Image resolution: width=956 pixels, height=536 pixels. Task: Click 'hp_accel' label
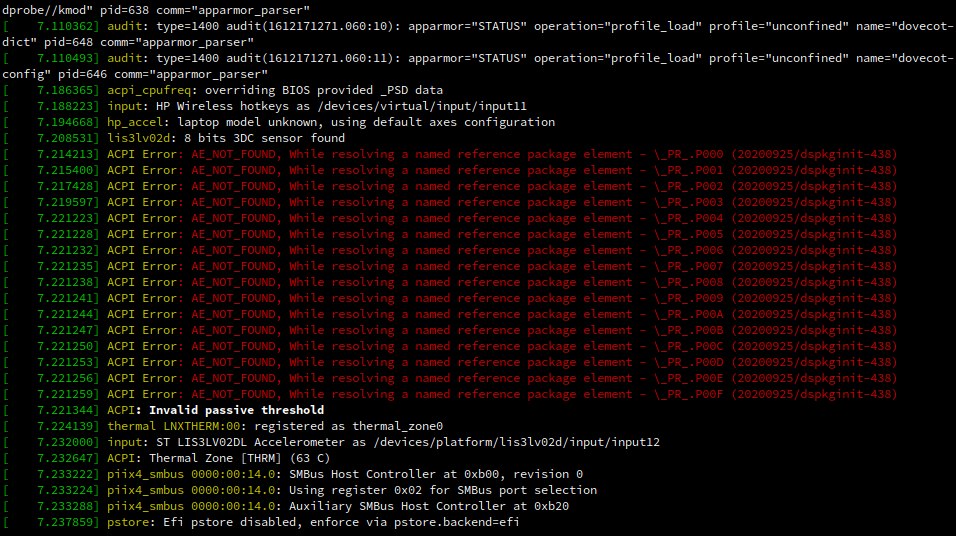pyautogui.click(x=135, y=122)
